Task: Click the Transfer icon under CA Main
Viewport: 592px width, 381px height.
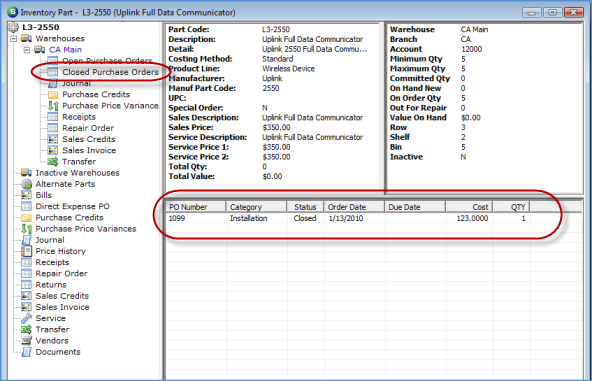Action: point(52,162)
